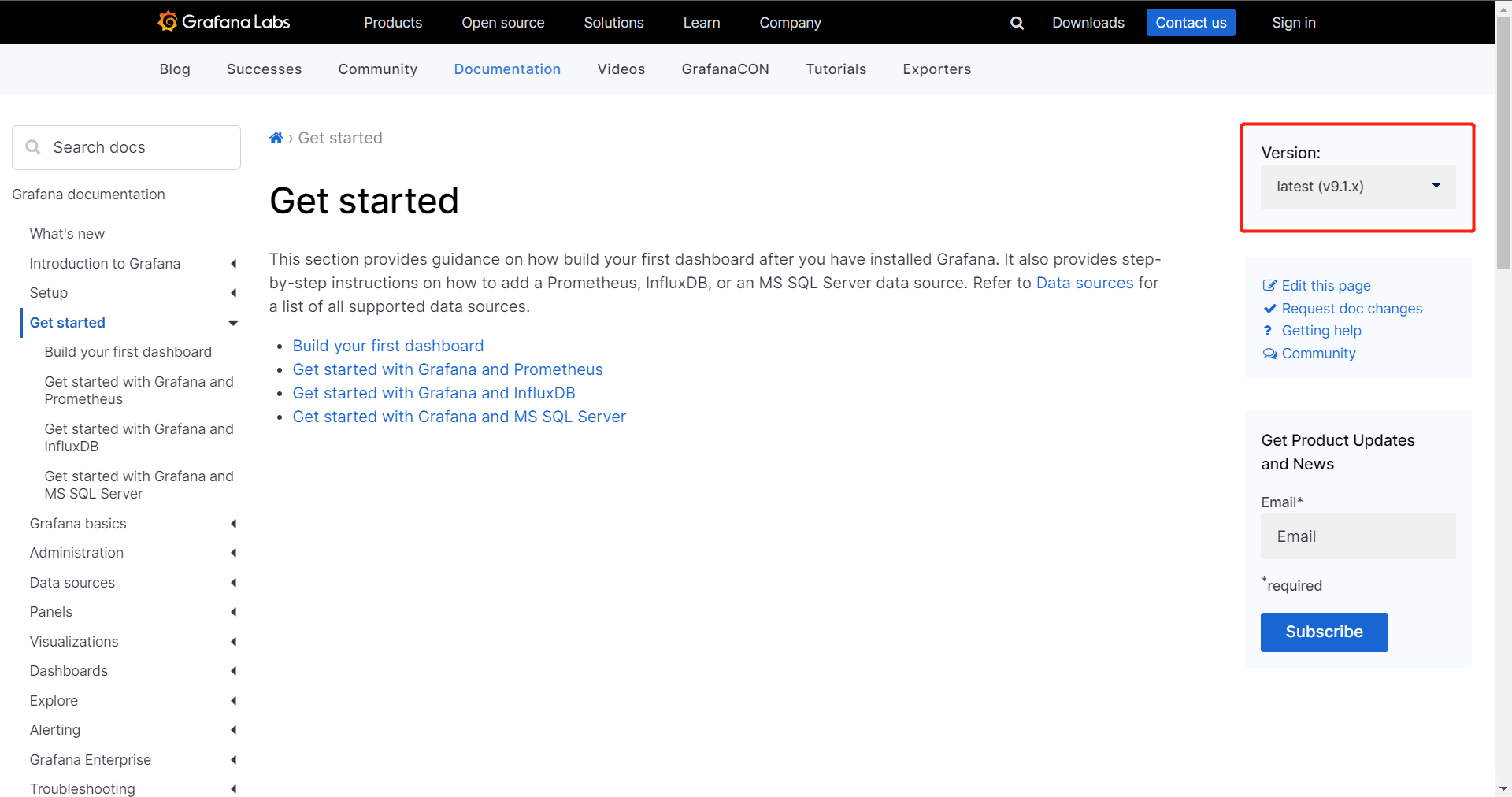Open the Tutorials tab

(x=836, y=69)
